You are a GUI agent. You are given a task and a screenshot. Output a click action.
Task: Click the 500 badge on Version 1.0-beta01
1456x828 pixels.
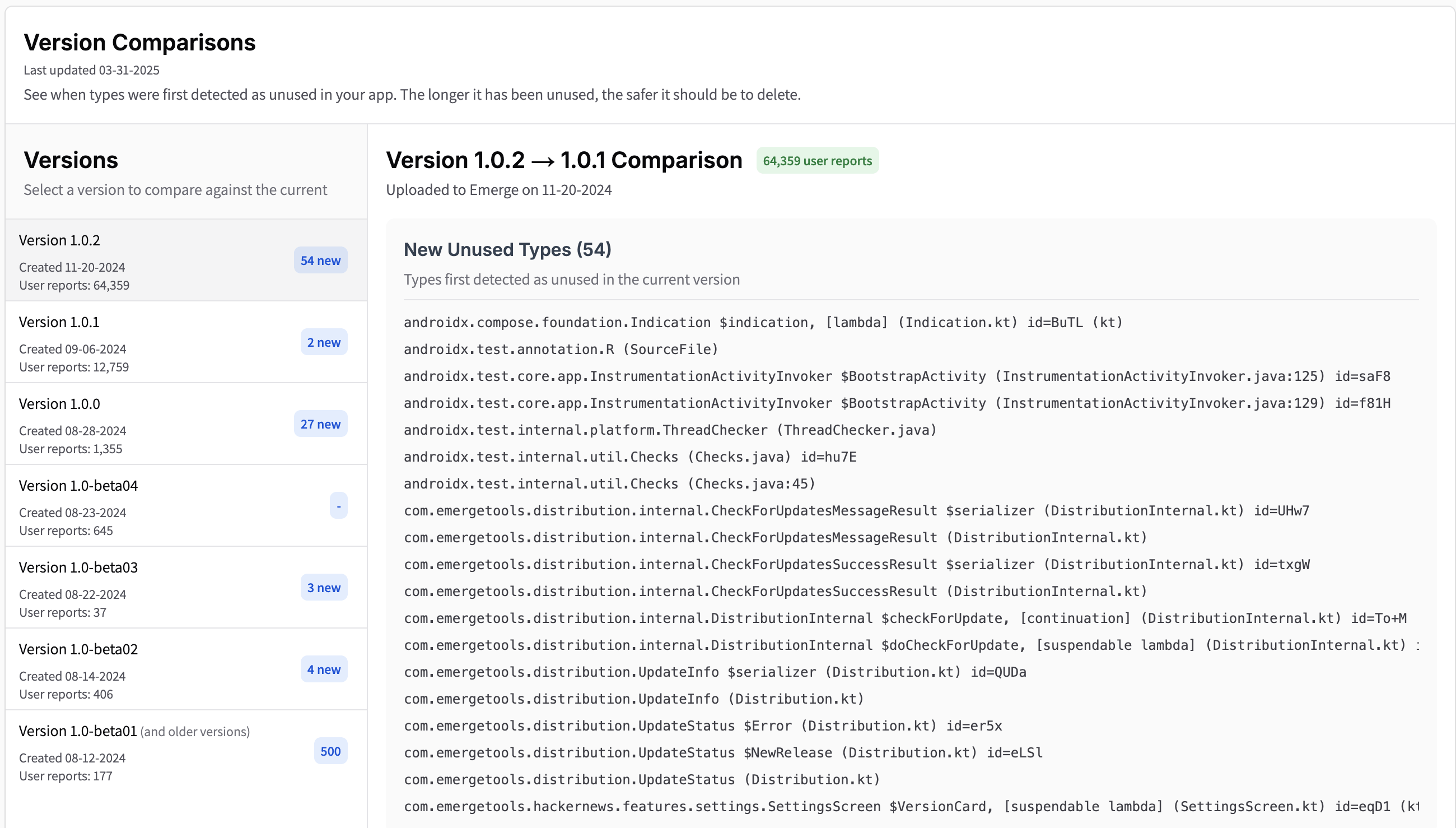click(330, 751)
